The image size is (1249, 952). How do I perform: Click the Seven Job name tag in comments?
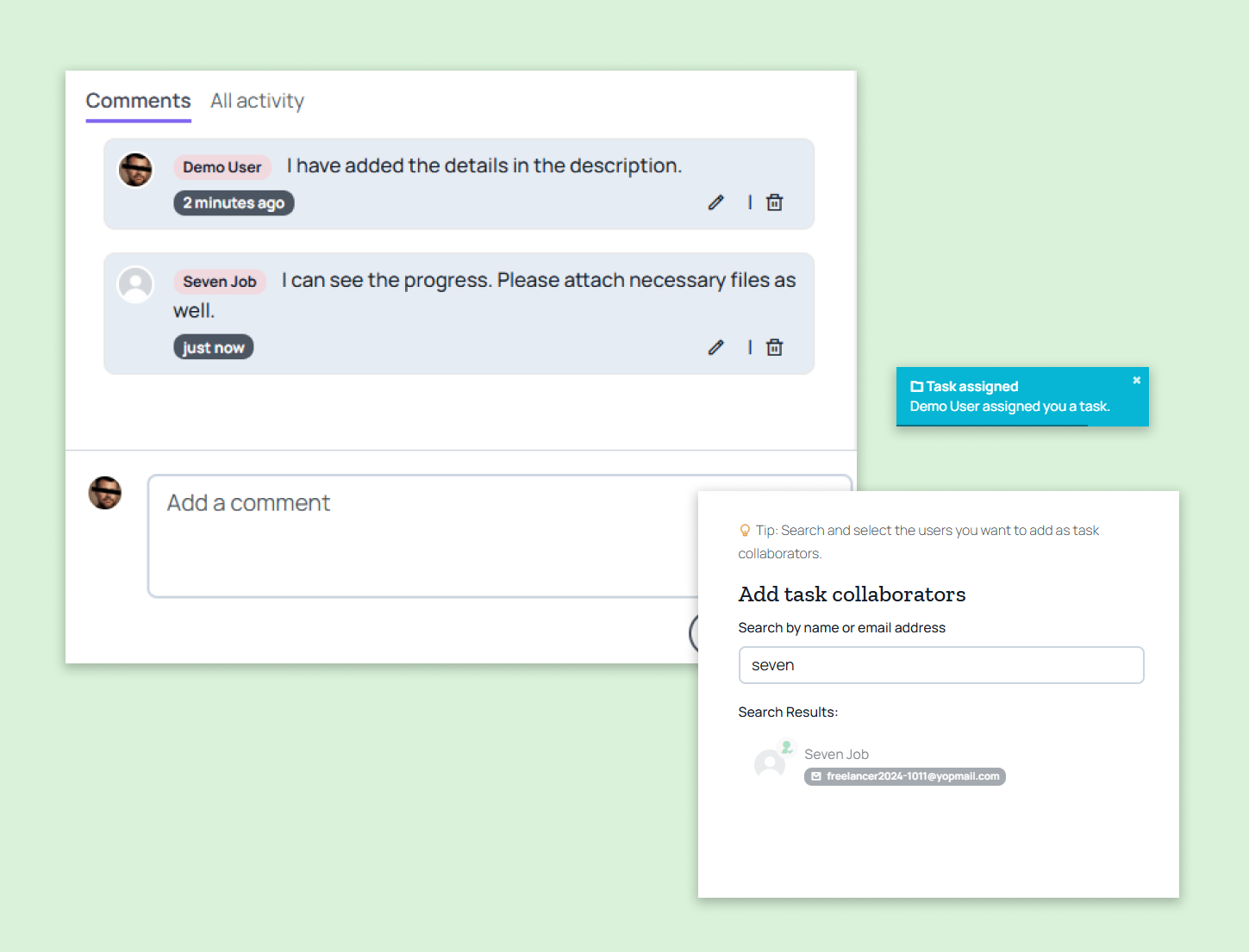point(219,282)
